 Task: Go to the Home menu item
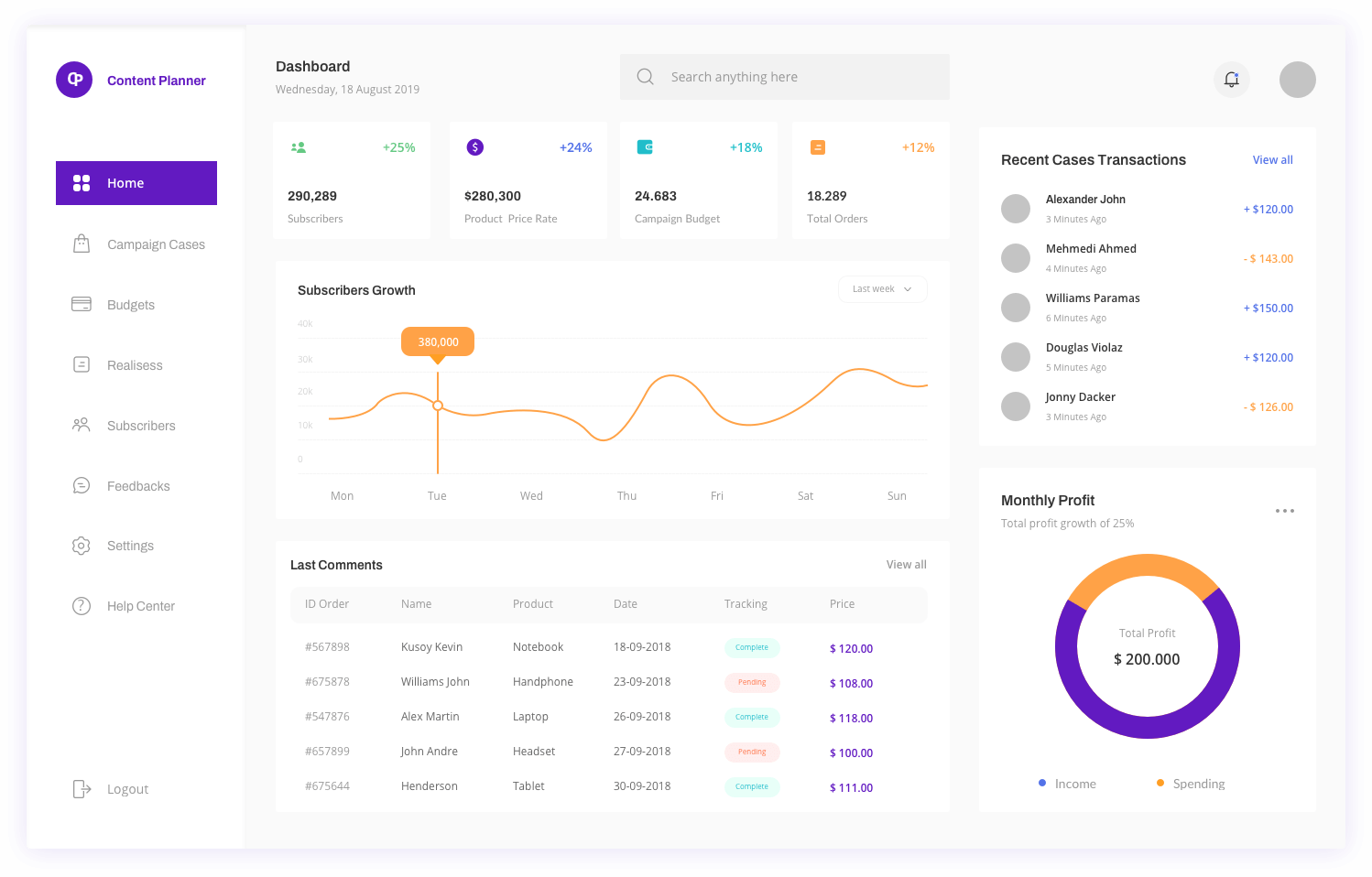click(x=136, y=183)
